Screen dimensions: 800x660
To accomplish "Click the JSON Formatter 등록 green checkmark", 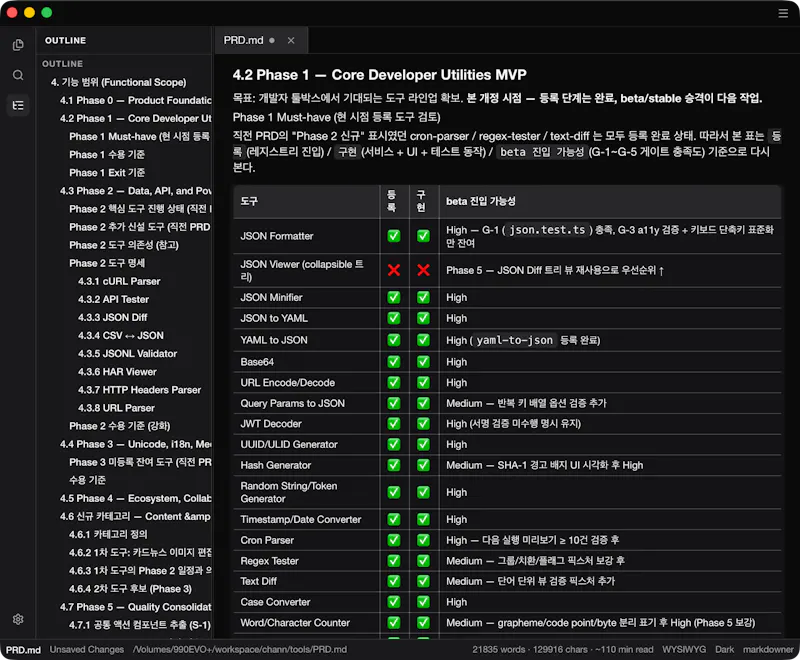I will tap(394, 236).
